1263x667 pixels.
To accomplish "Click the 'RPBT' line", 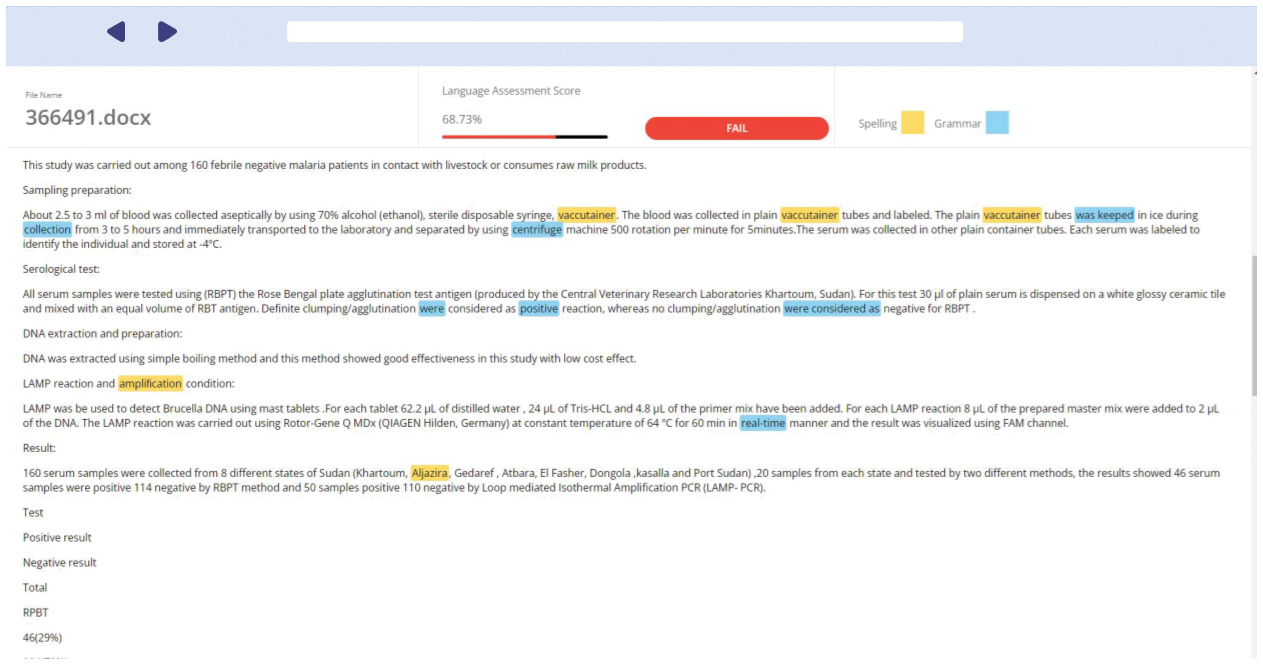I will click(35, 612).
